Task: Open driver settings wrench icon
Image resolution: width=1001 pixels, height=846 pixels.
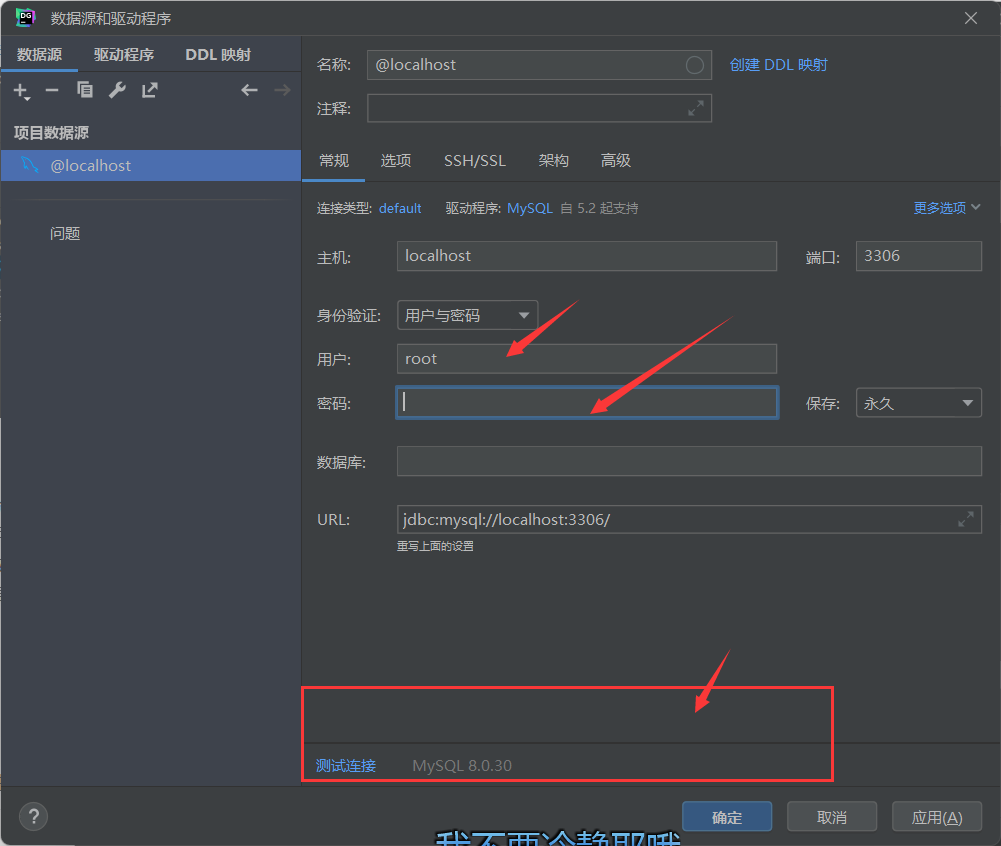Action: pyautogui.click(x=117, y=91)
